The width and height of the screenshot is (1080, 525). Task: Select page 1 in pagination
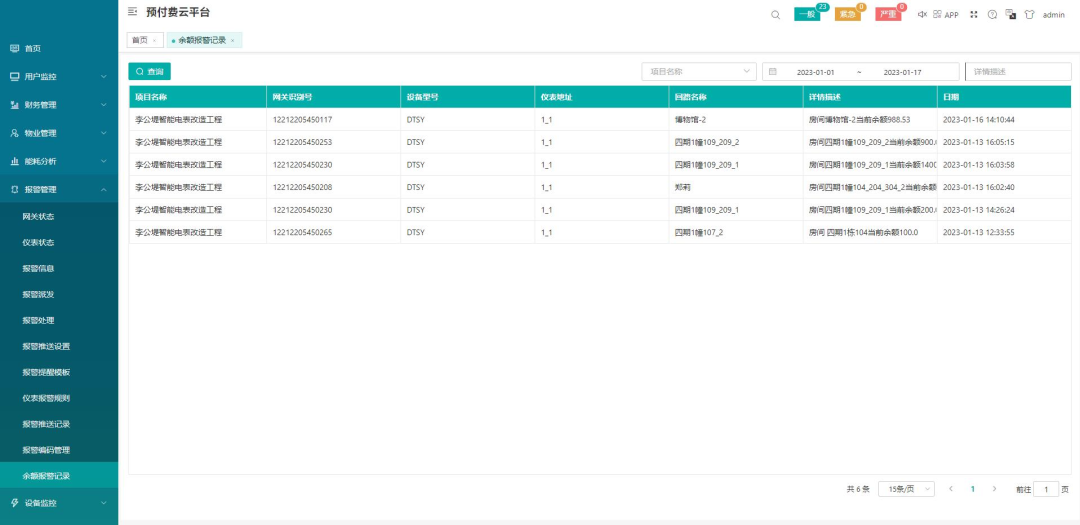point(973,489)
